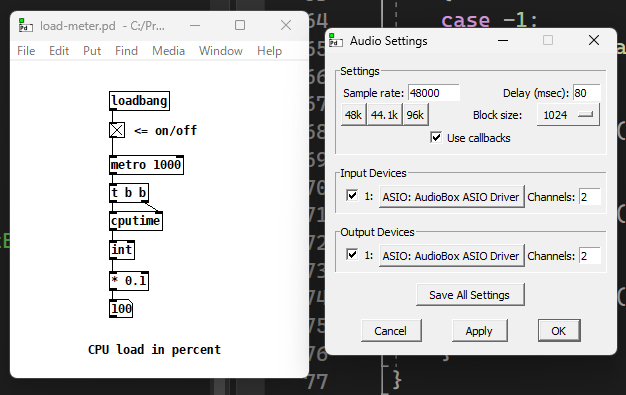Click the Pd icon in load-meter.pd title bar
Image resolution: width=626 pixels, height=395 pixels.
tap(26, 26)
